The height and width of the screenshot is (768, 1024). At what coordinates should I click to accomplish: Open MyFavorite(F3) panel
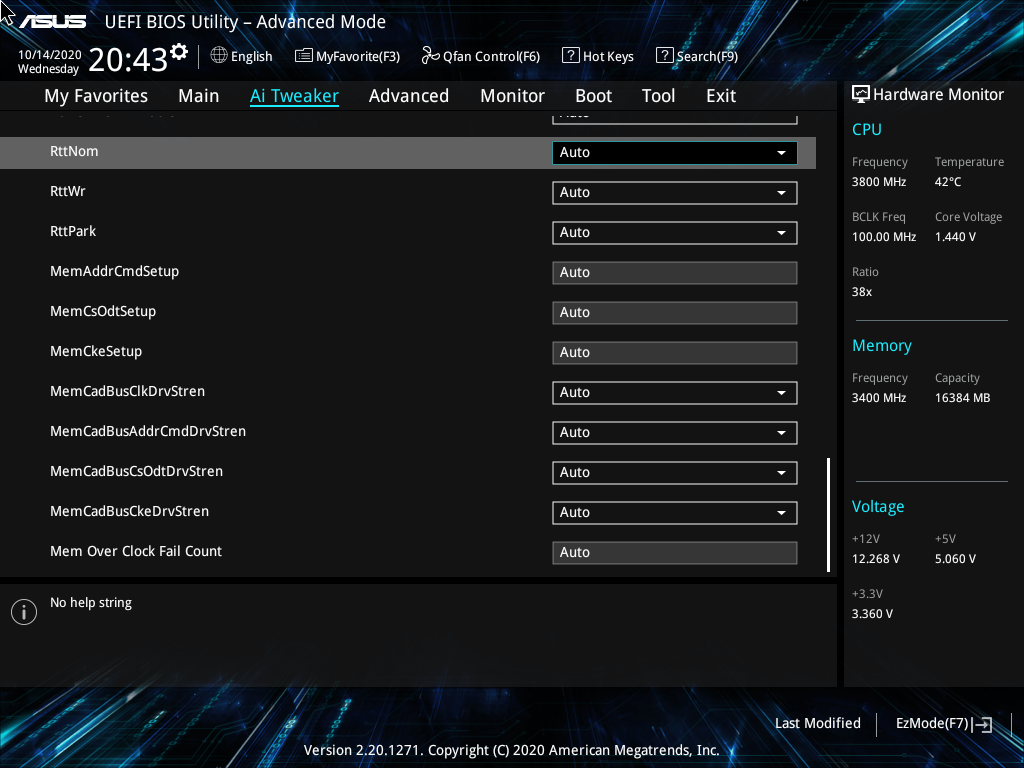[x=358, y=56]
